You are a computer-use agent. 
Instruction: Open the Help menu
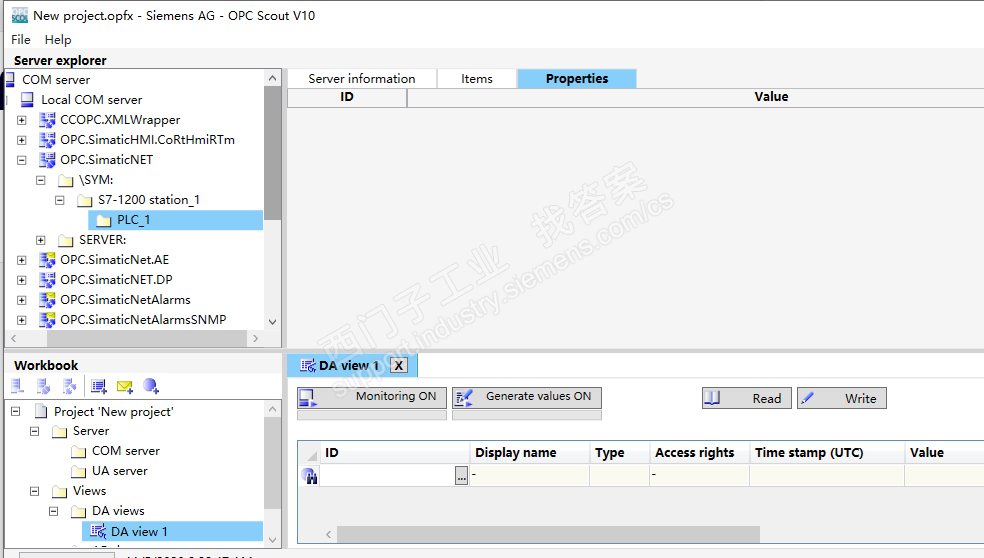(x=58, y=40)
